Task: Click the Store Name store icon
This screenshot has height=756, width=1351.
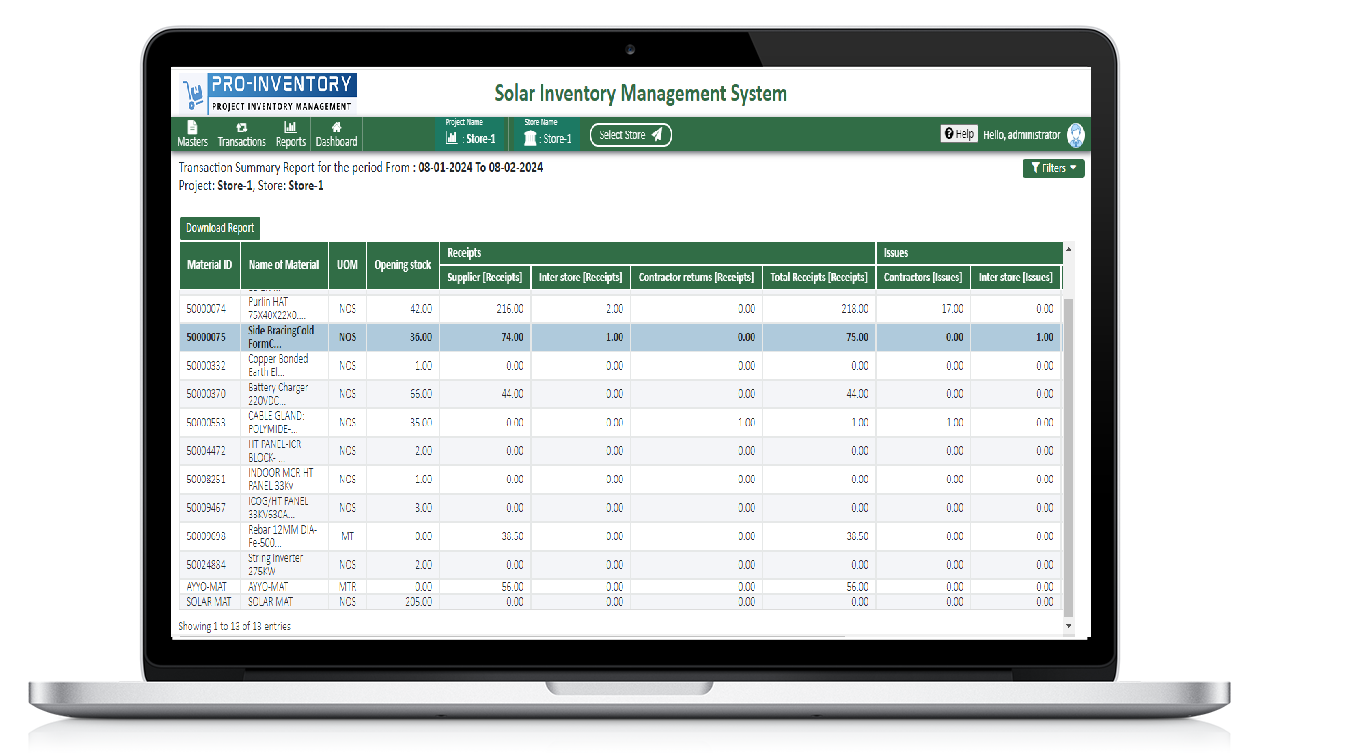Action: click(x=530, y=138)
